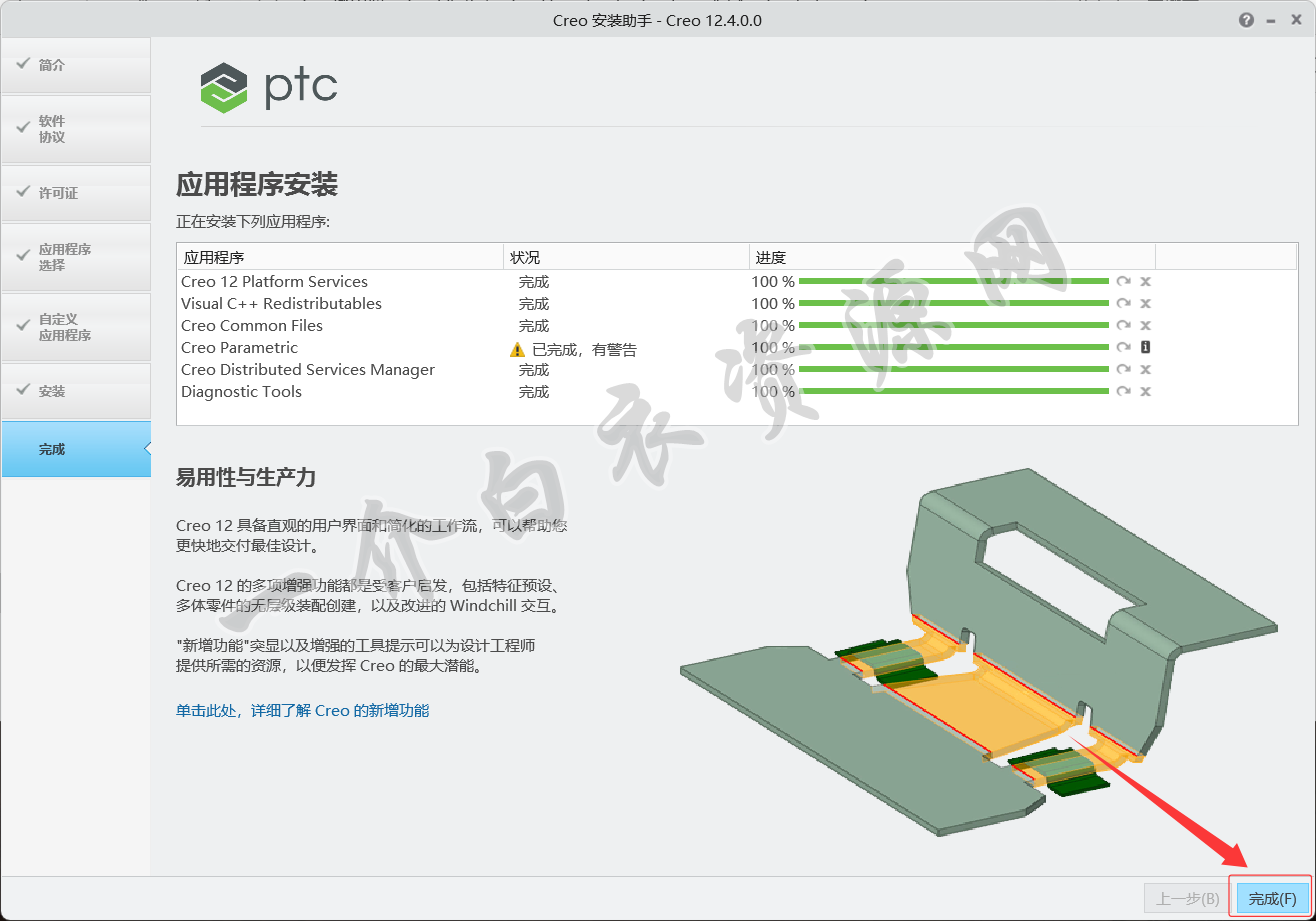The image size is (1316, 921).
Task: Click 完成 status of Visual C++ Redistributables
Action: [534, 304]
